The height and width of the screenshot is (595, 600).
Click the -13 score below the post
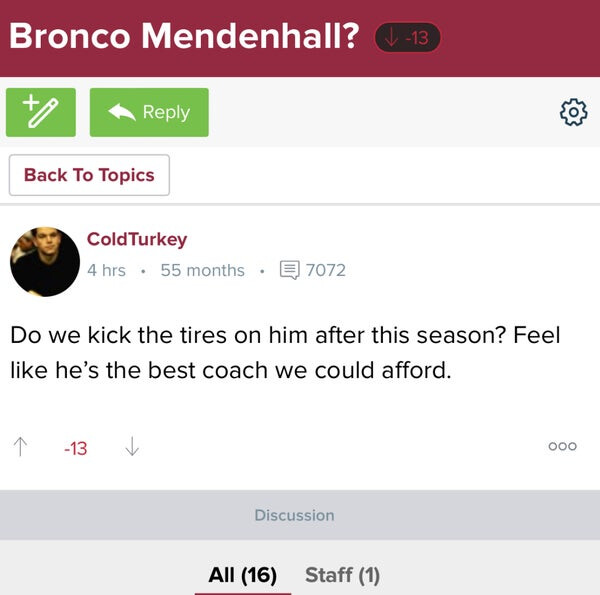(x=75, y=449)
